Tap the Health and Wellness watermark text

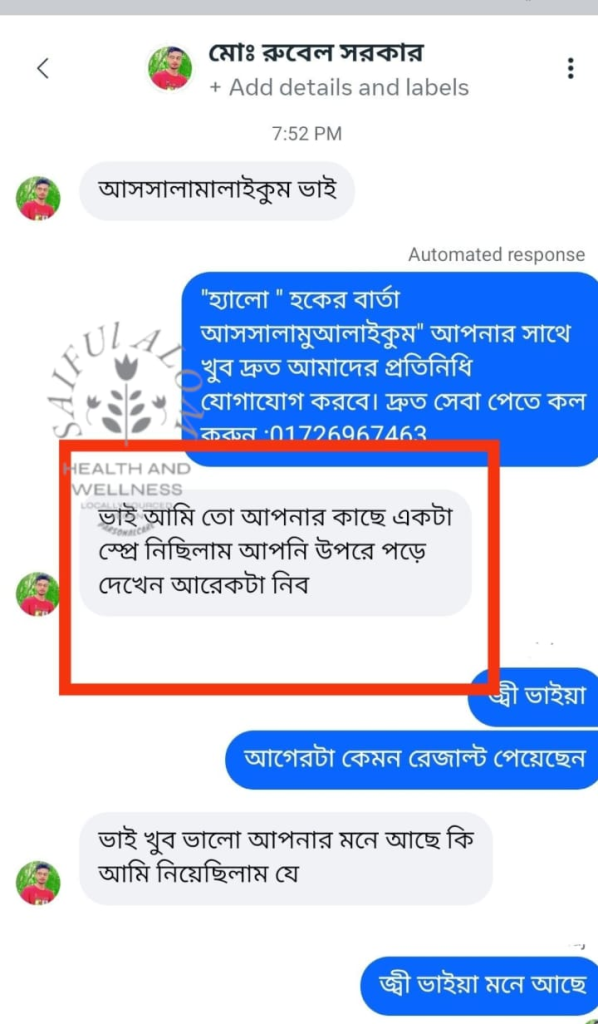click(127, 479)
